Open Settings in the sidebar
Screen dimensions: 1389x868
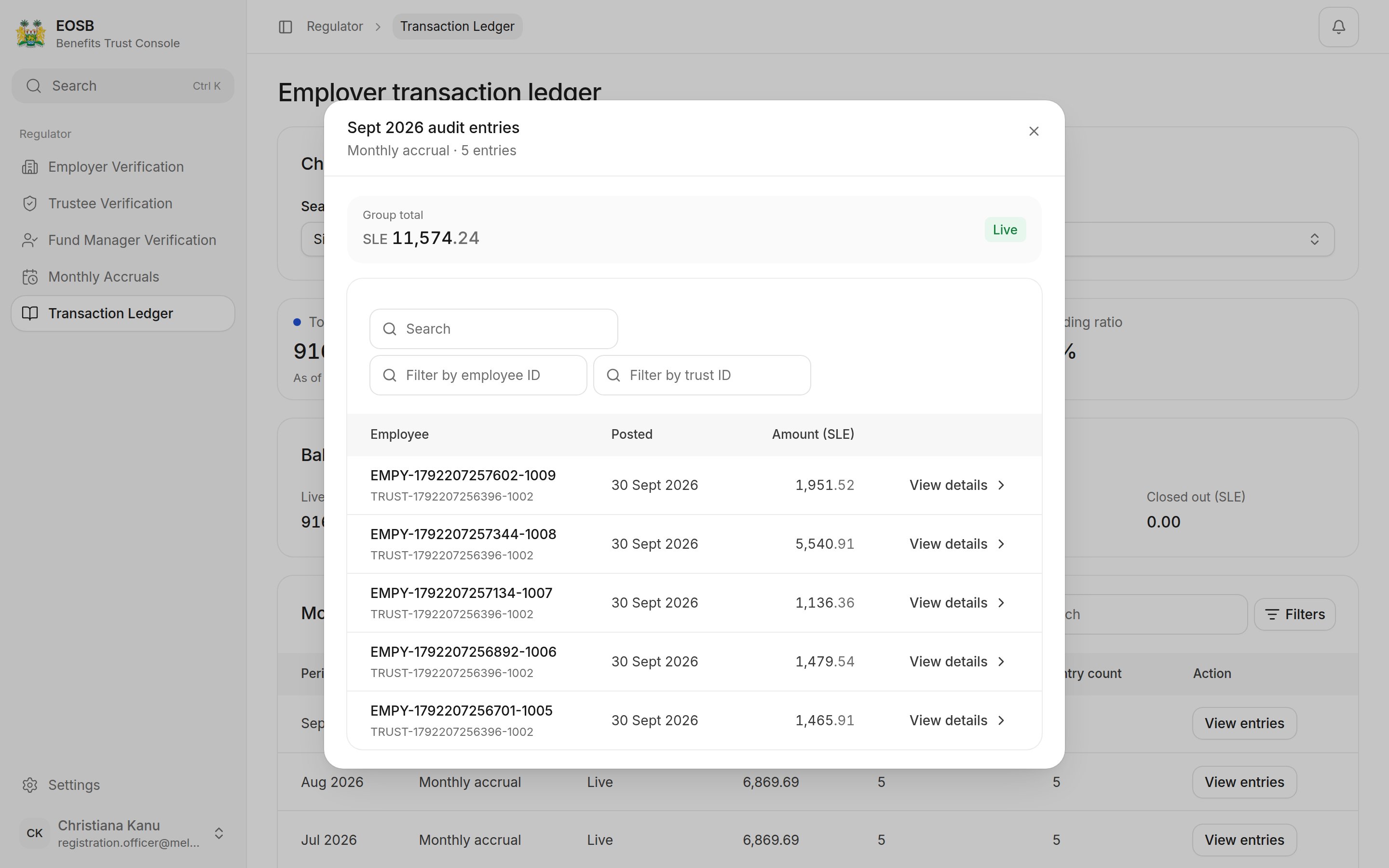click(x=123, y=785)
